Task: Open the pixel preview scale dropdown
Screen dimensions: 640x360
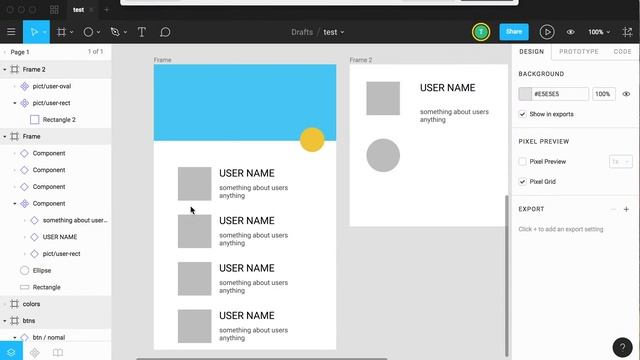Action: (621, 162)
